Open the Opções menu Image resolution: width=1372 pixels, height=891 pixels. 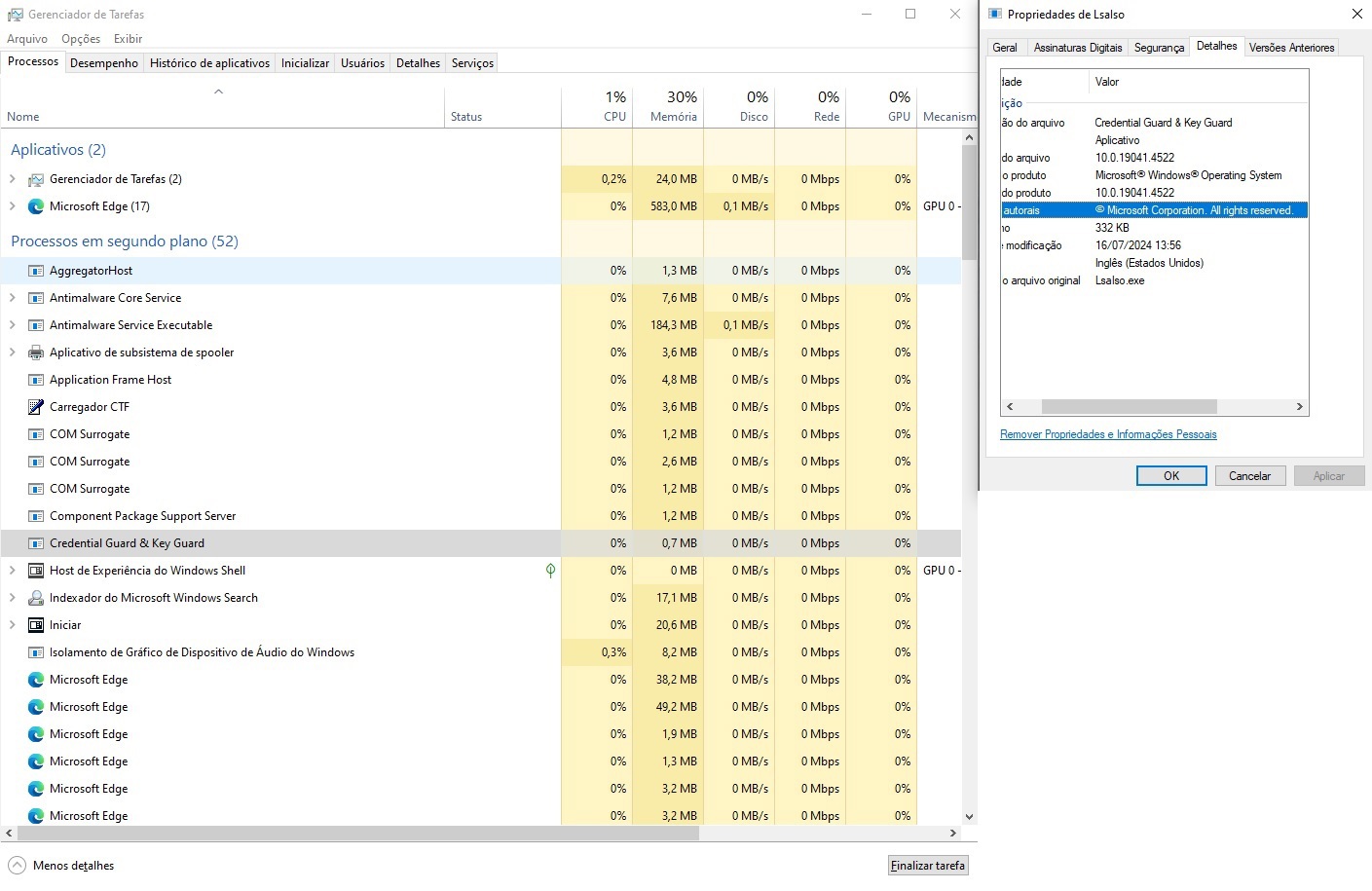point(80,39)
